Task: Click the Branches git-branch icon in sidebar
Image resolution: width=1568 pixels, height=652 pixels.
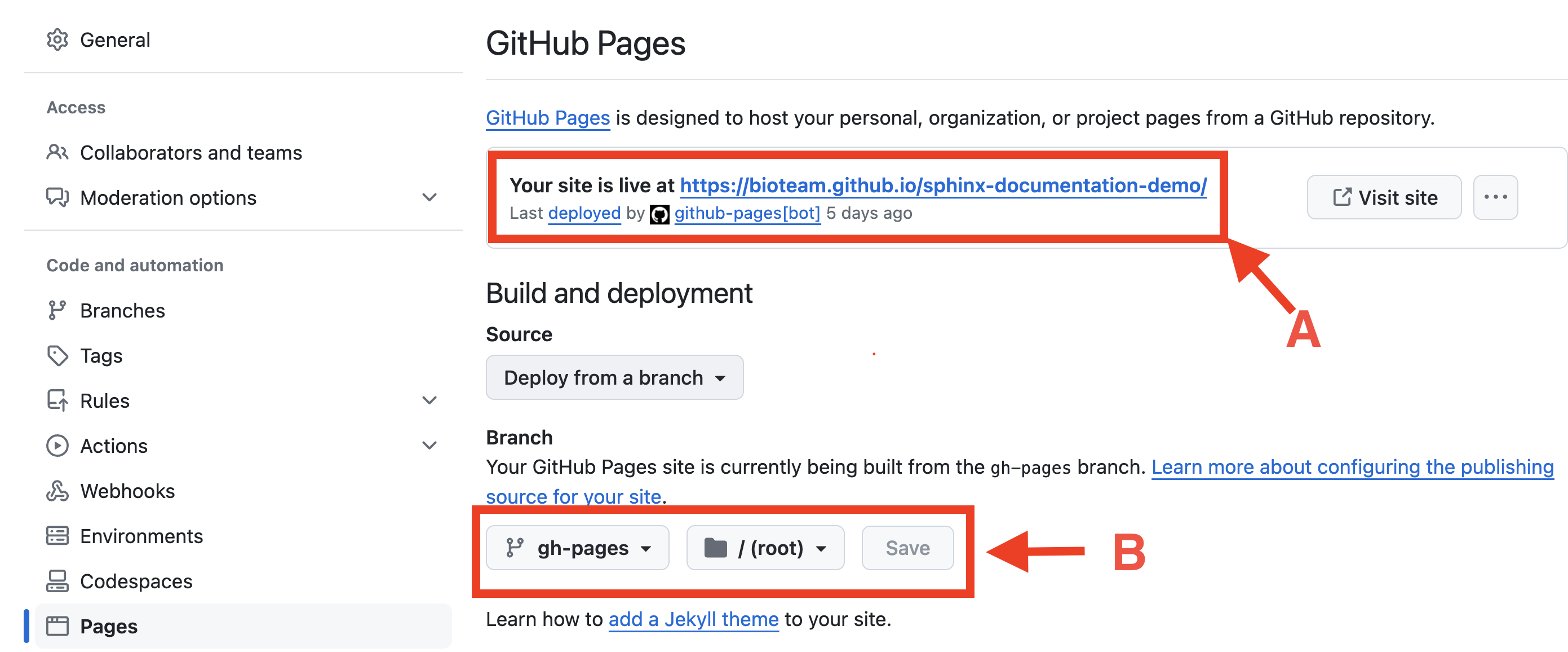Action: [x=56, y=310]
